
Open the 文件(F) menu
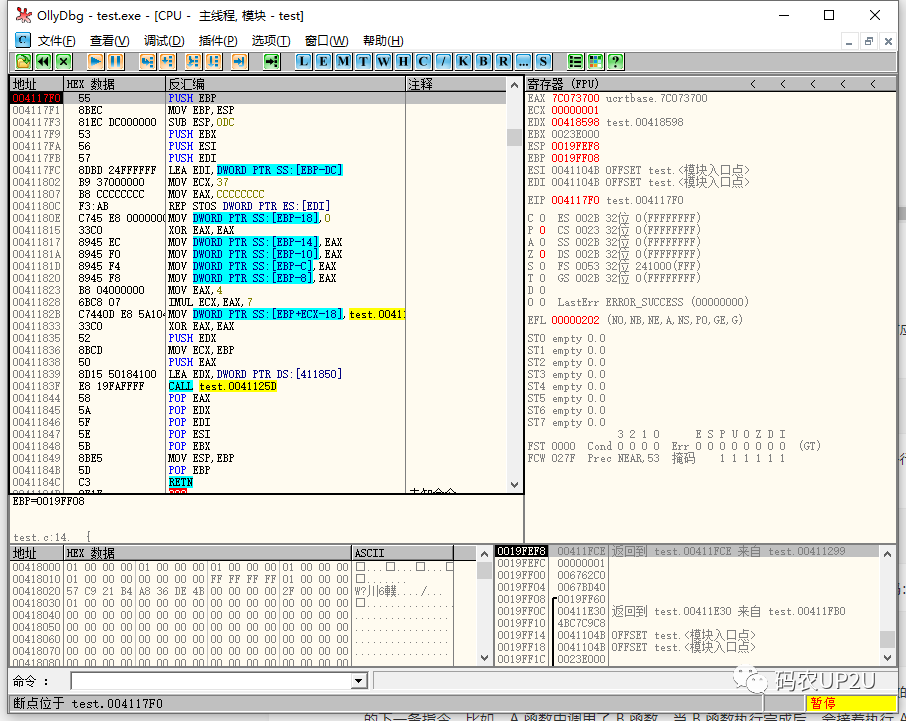(x=57, y=40)
